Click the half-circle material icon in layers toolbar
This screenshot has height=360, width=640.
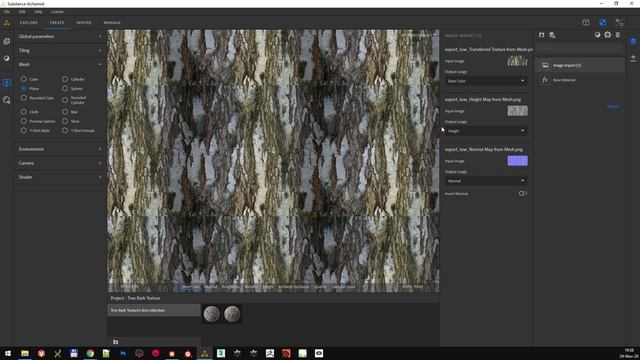click(x=597, y=35)
